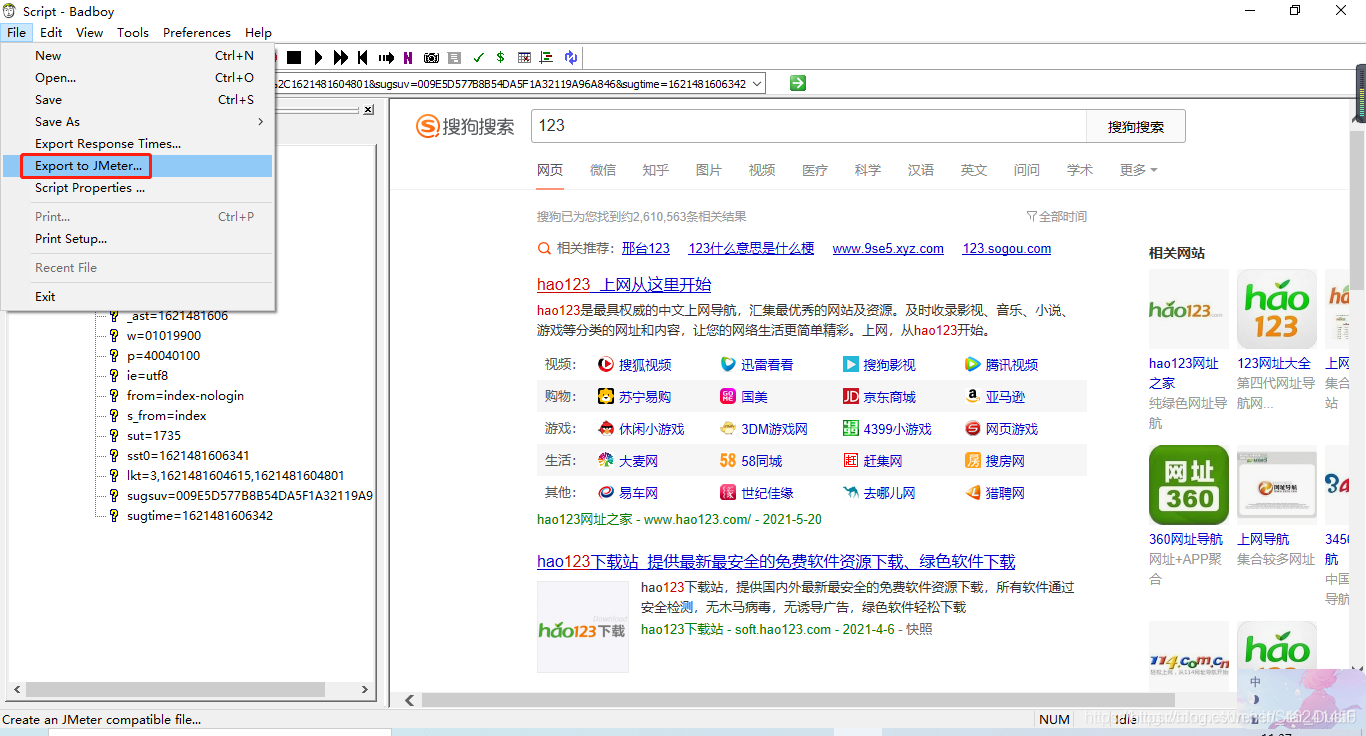Open the 邢台123 related suggestion link
The image size is (1366, 736).
coord(646,249)
